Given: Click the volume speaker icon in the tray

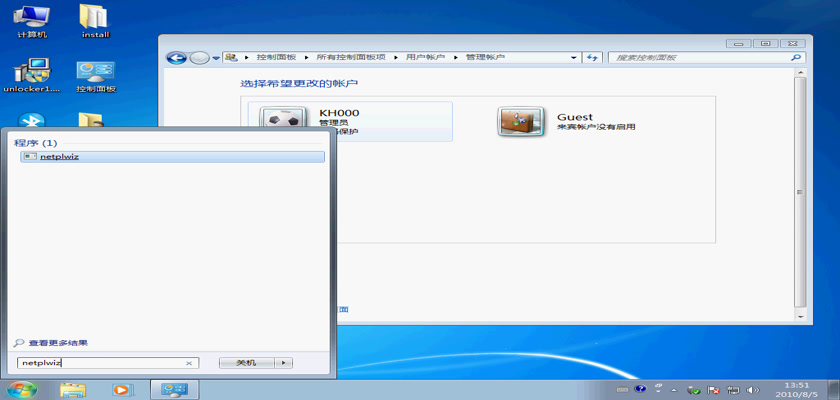Looking at the screenshot, I should (x=751, y=389).
